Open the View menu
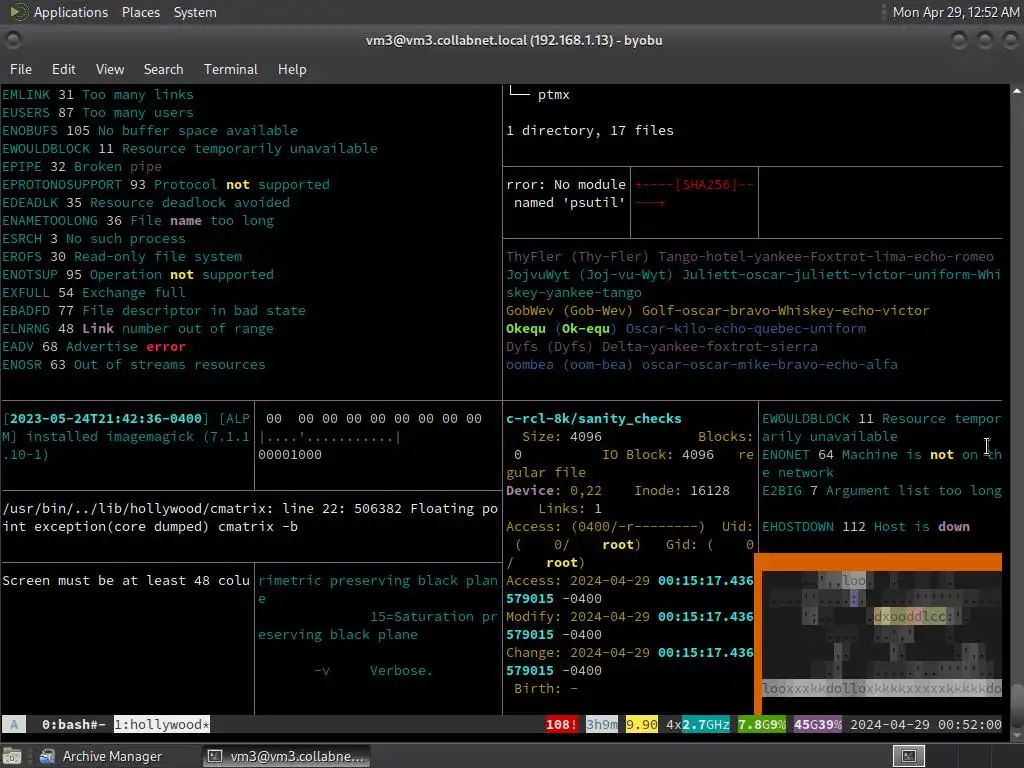The height and width of the screenshot is (768, 1024). click(x=110, y=69)
